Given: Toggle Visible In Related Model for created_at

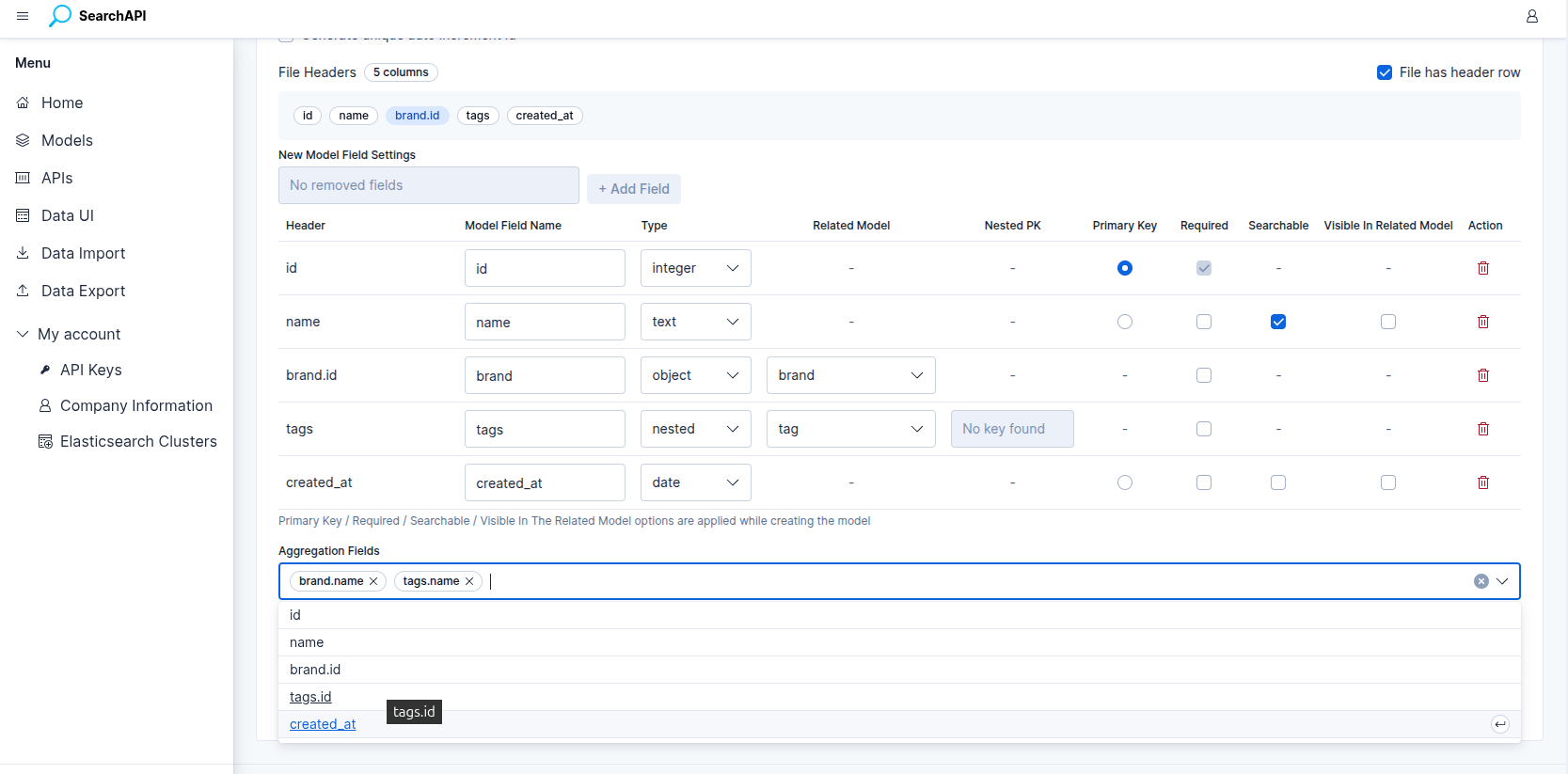Looking at the screenshot, I should click(x=1388, y=482).
